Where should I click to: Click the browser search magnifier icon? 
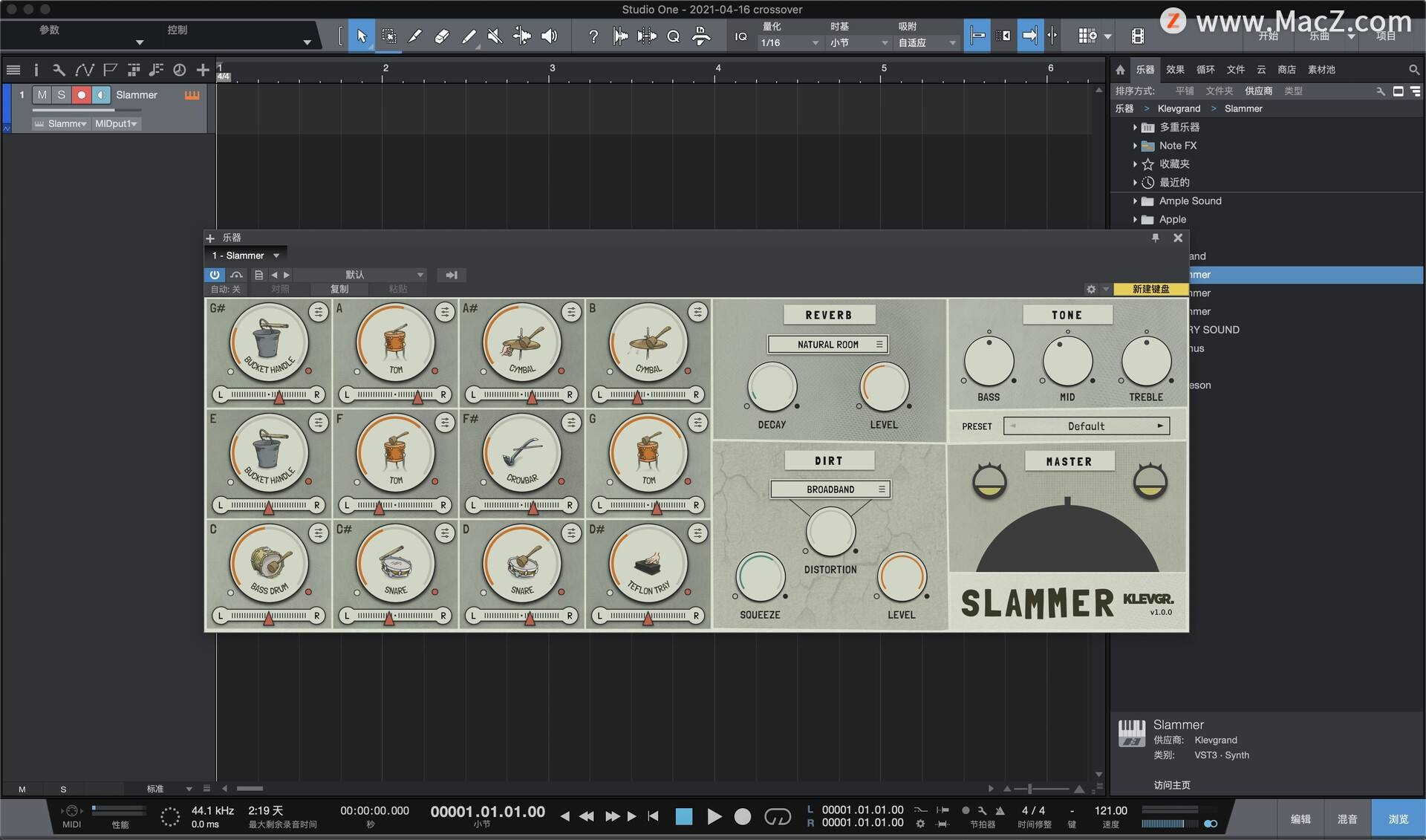[1414, 69]
